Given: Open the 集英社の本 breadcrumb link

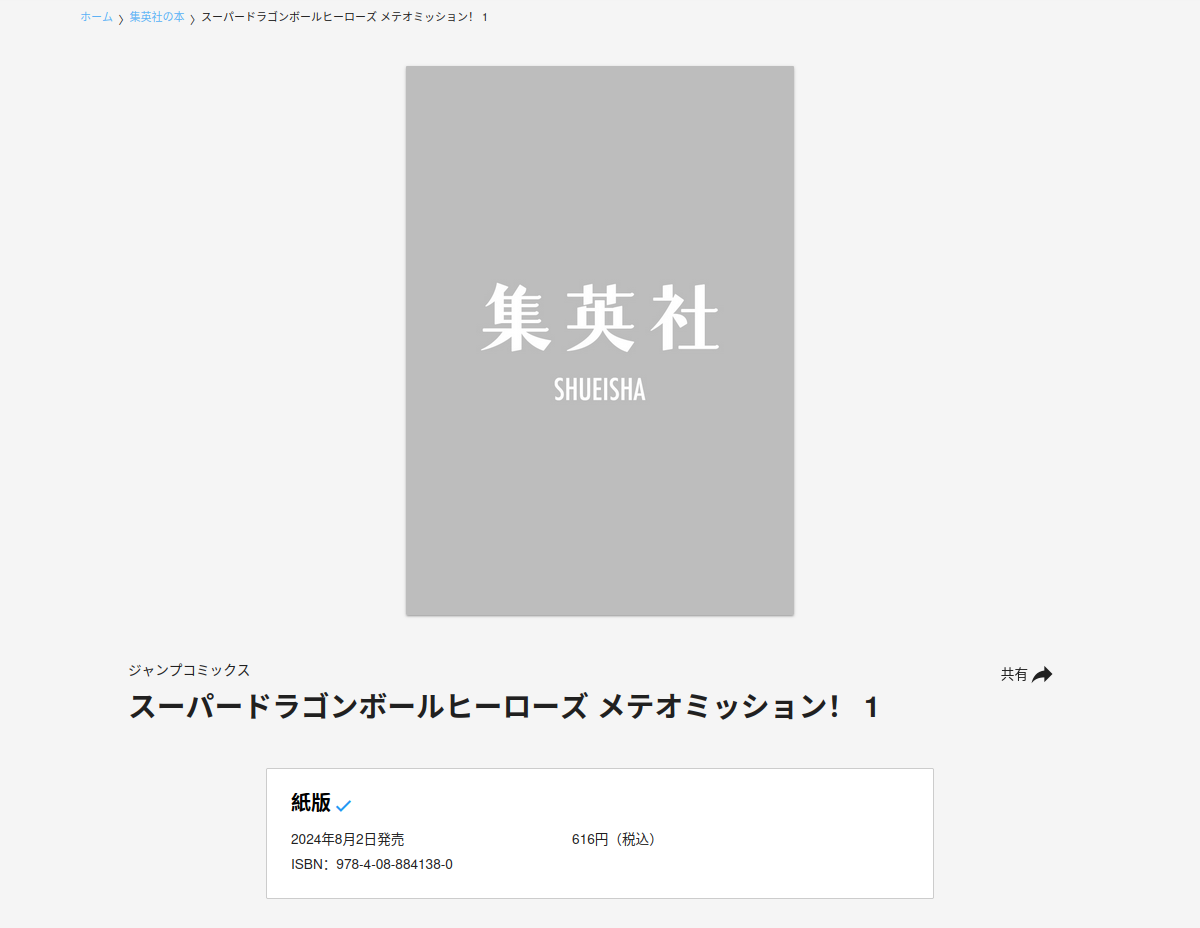Looking at the screenshot, I should (157, 17).
